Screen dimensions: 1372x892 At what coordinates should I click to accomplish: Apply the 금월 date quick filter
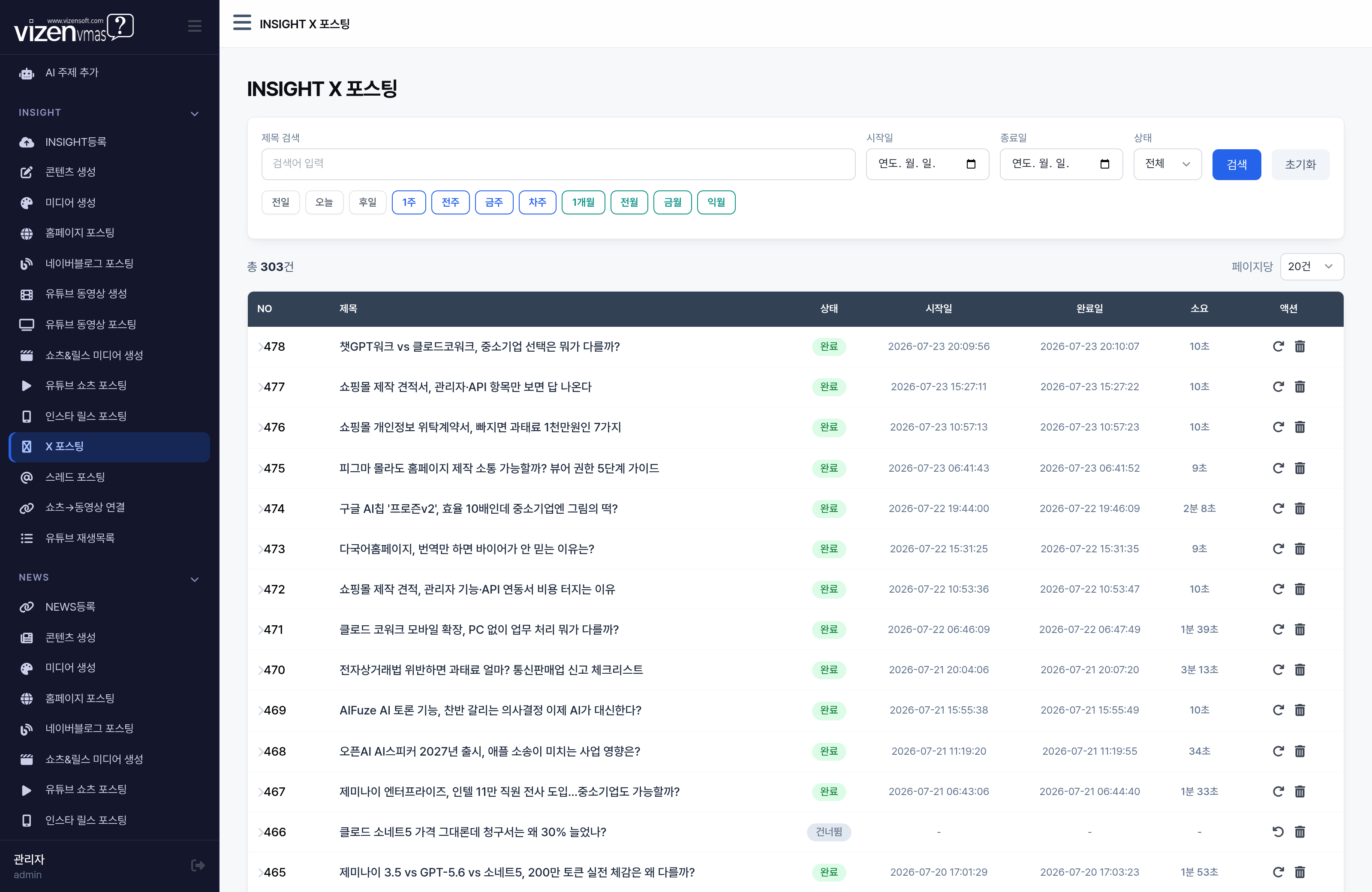pos(672,202)
